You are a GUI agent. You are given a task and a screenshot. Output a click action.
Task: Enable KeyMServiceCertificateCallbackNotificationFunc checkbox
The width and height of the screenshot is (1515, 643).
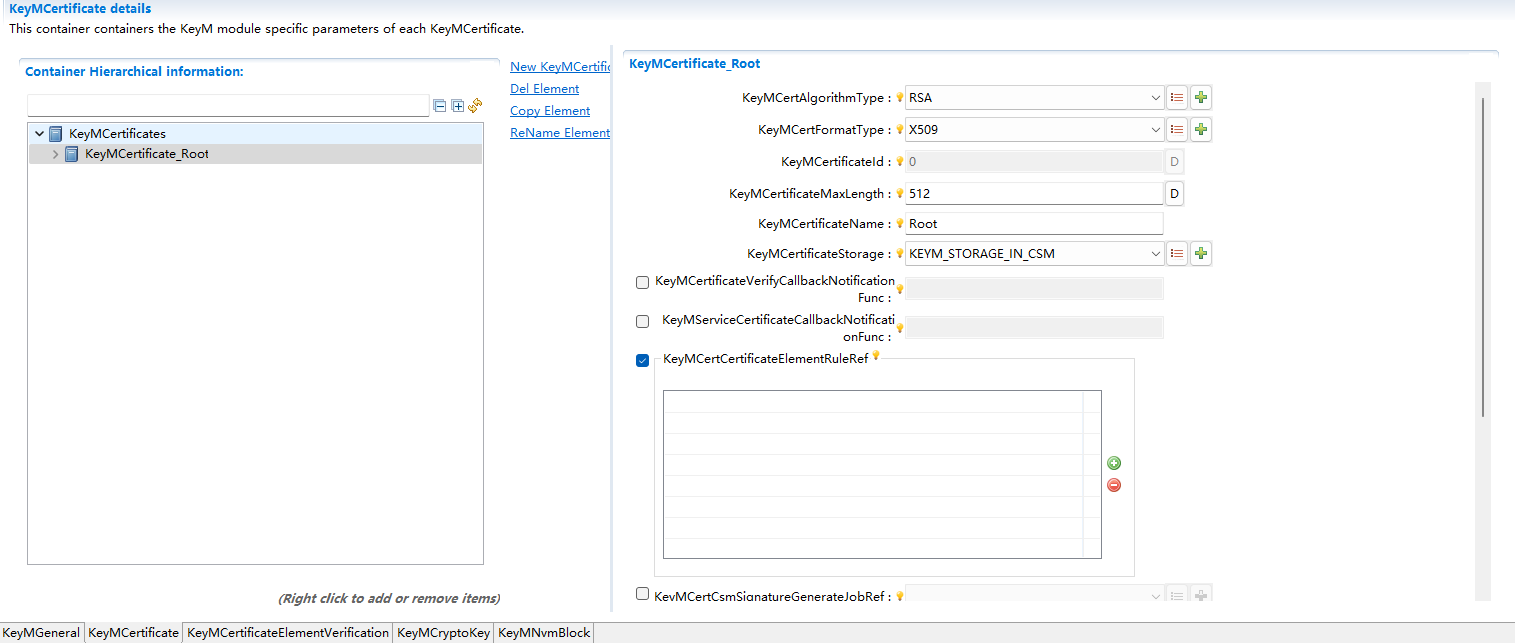[642, 321]
